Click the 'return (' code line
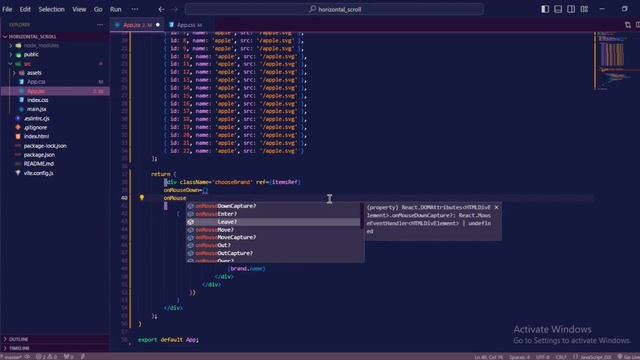640x360 pixels. pos(163,174)
